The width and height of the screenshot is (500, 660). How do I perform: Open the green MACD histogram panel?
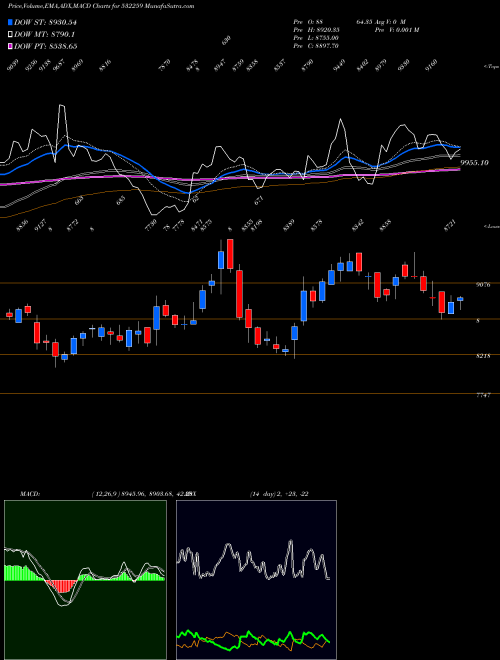coord(85,580)
